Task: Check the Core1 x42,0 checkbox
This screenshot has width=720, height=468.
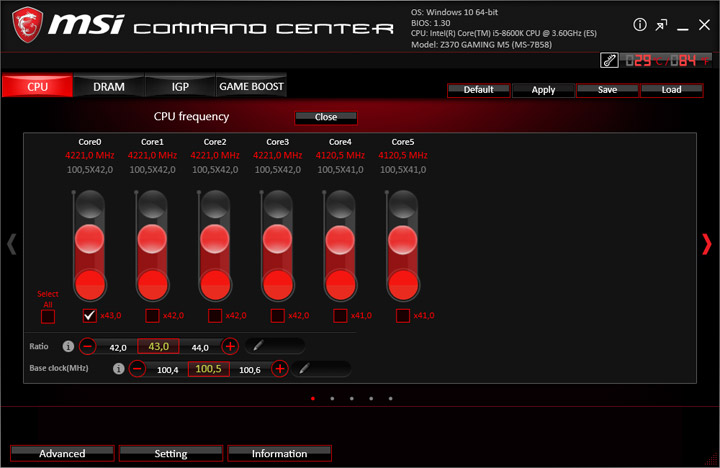Action: pos(152,316)
